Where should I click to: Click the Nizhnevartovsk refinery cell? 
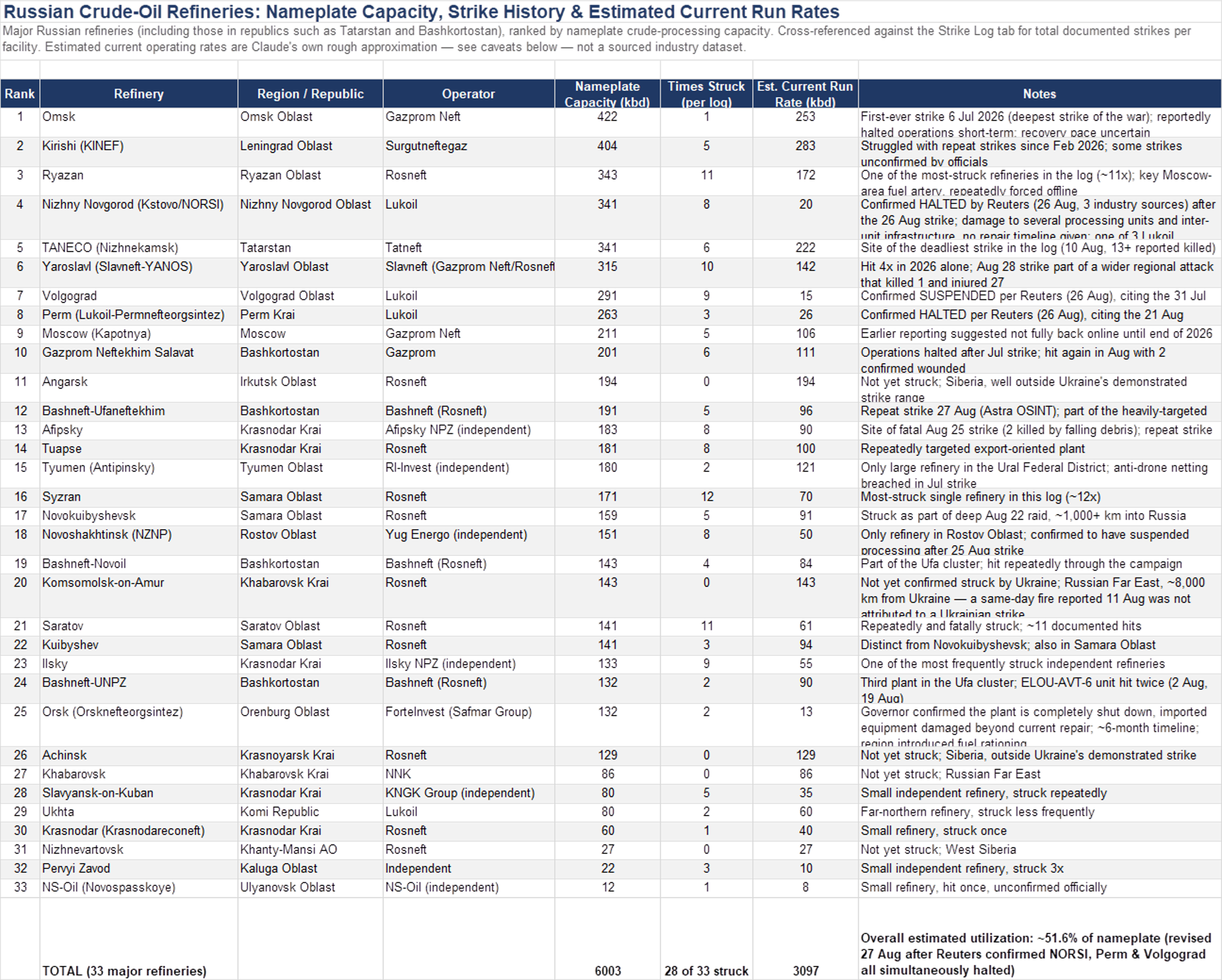click(139, 850)
